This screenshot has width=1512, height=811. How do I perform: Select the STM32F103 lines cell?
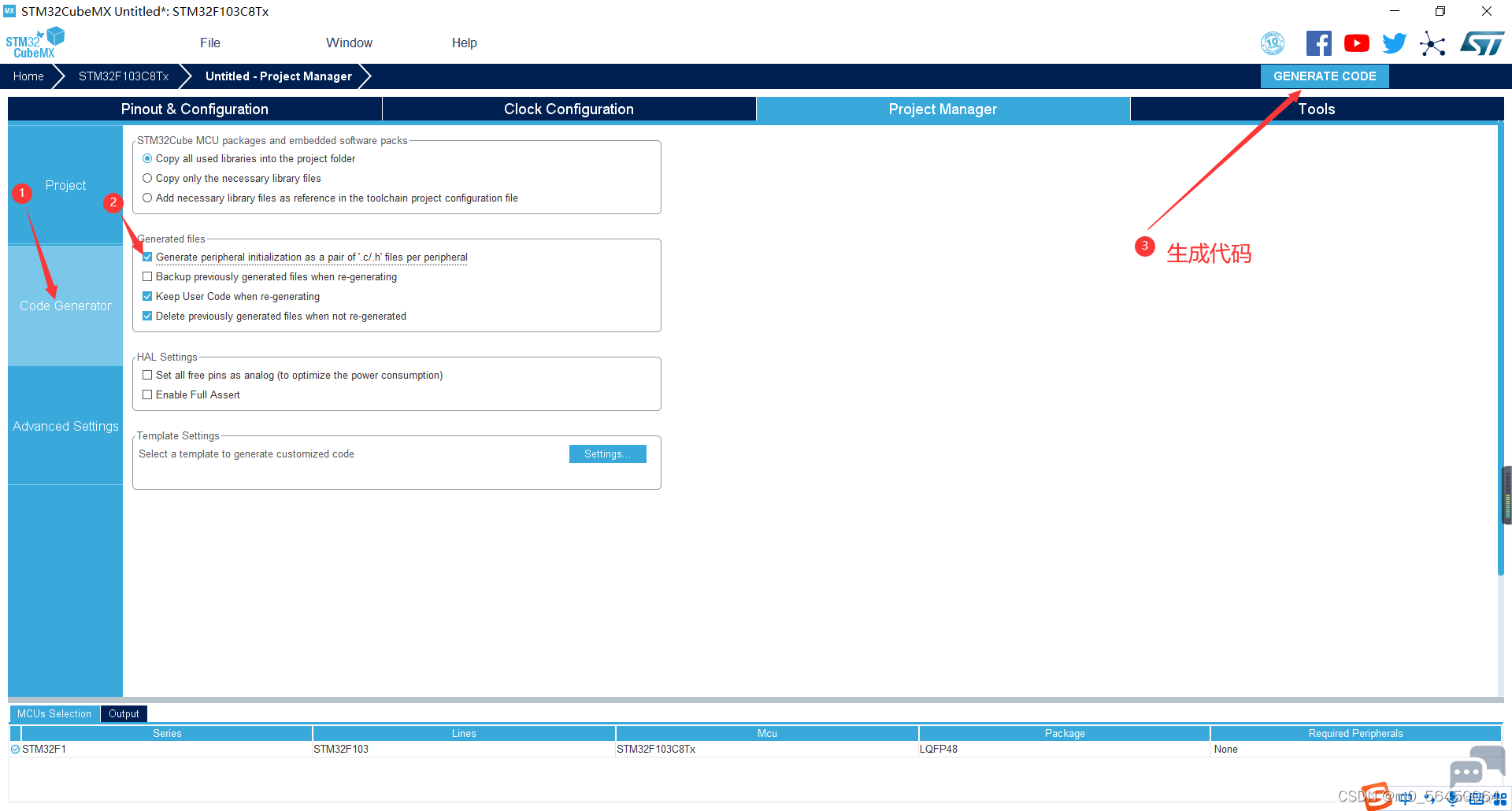[464, 750]
